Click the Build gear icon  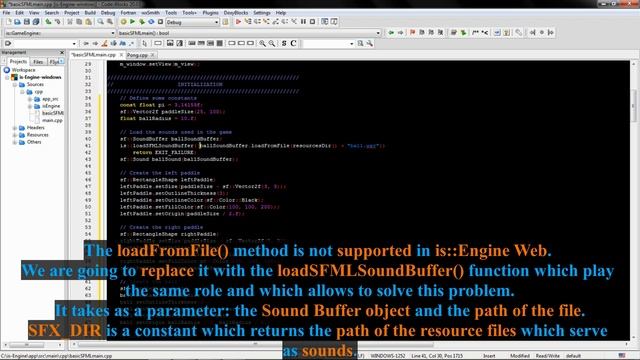tap(123, 22)
